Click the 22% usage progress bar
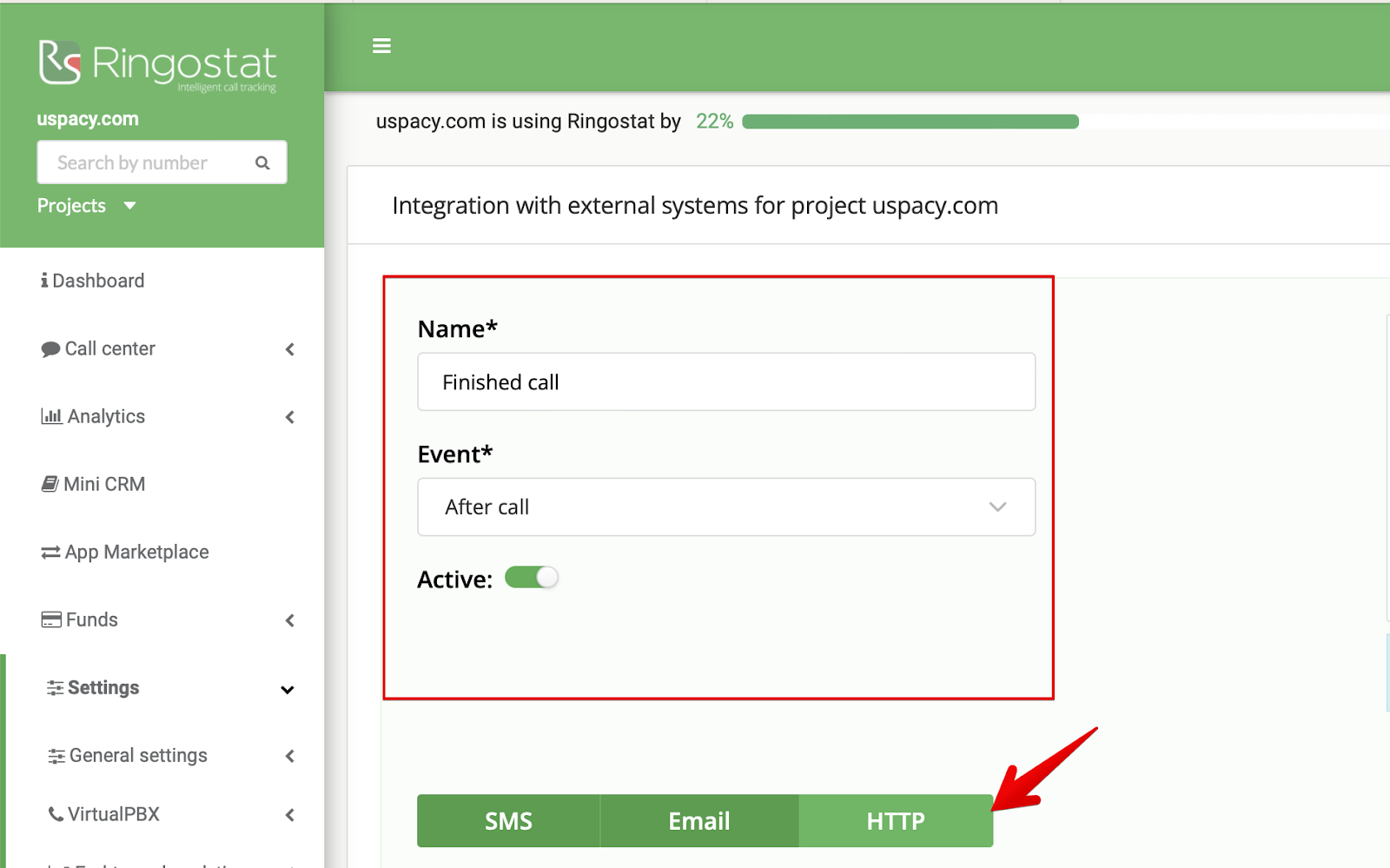 click(x=910, y=122)
